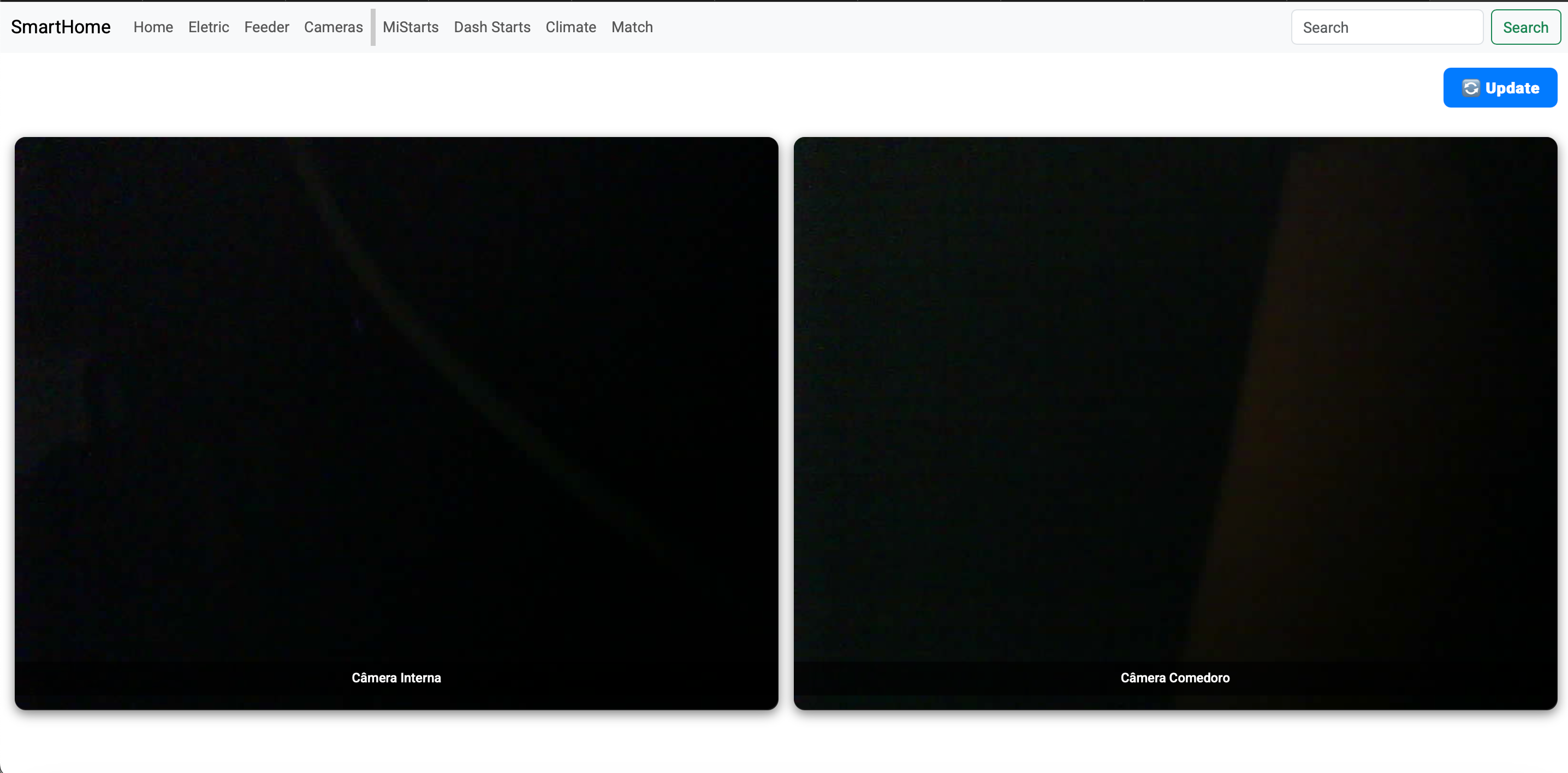Navigate to the Feeder page
The image size is (1568, 773).
[266, 27]
